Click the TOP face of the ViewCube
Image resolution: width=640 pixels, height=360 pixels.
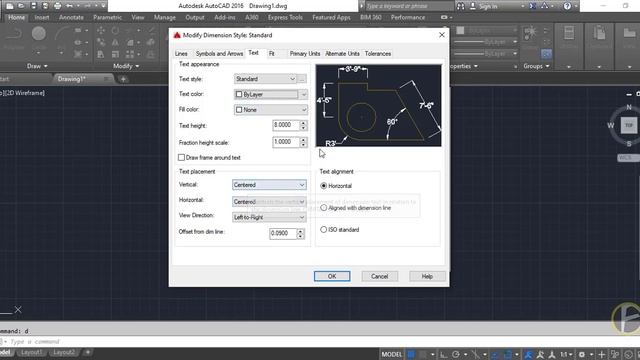pyautogui.click(x=629, y=125)
